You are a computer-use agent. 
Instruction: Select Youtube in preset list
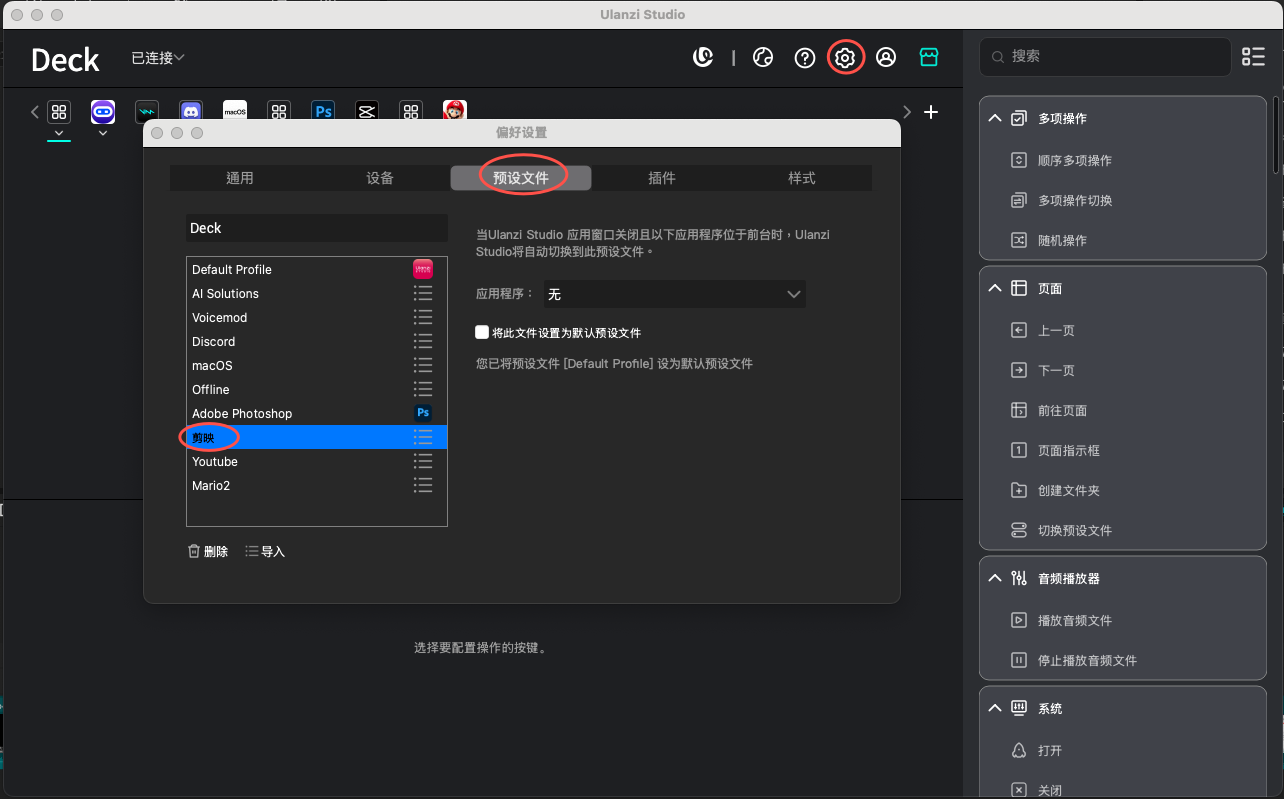point(317,461)
